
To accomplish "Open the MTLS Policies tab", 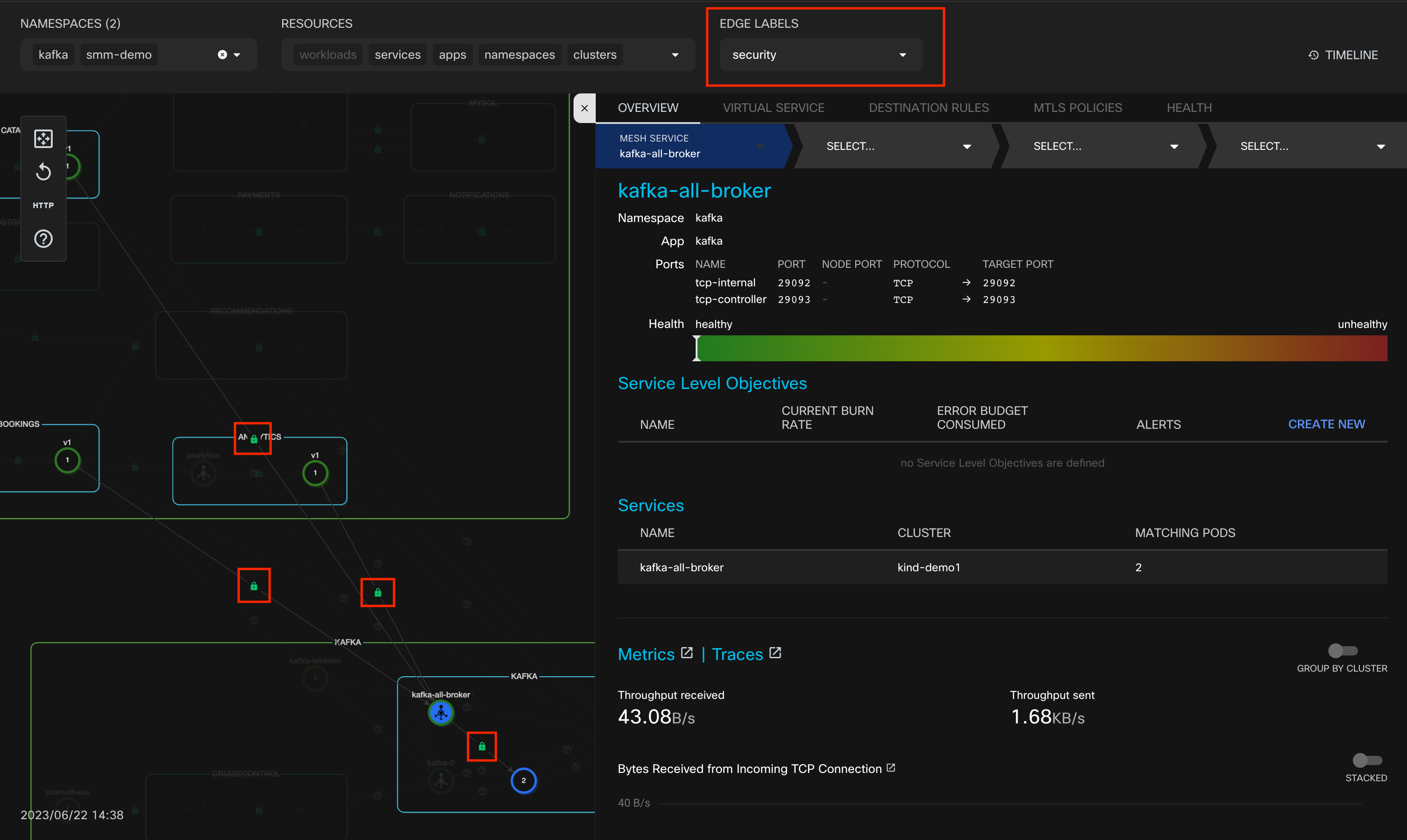I will pyautogui.click(x=1078, y=108).
